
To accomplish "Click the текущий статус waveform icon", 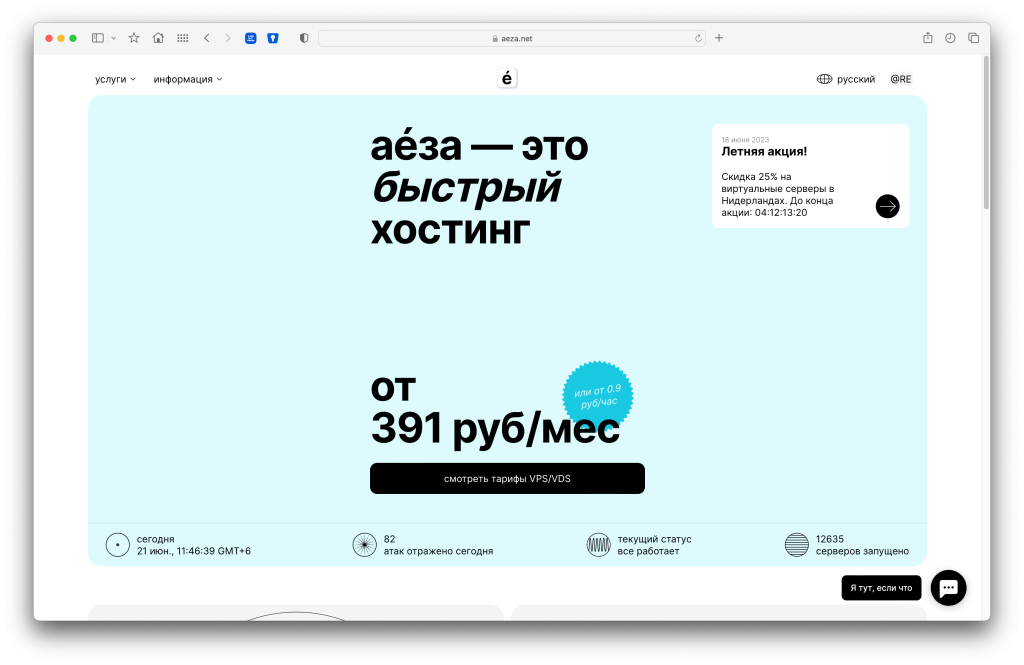I will tap(598, 545).
